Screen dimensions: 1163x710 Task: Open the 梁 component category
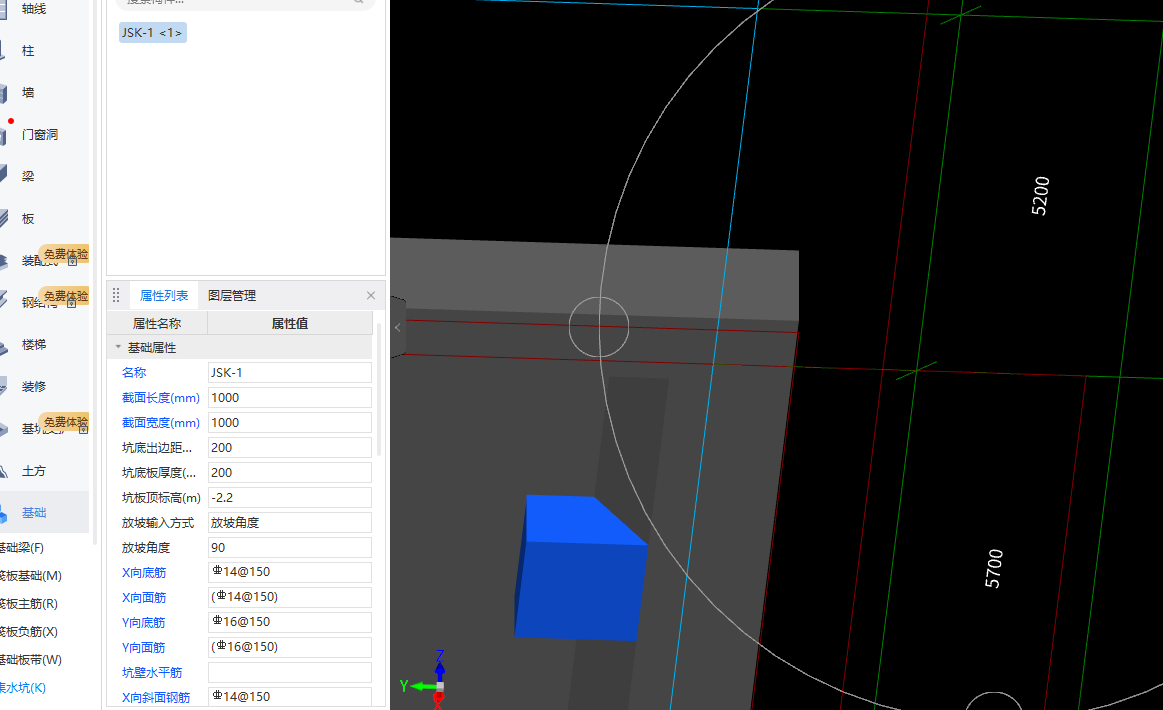28,176
